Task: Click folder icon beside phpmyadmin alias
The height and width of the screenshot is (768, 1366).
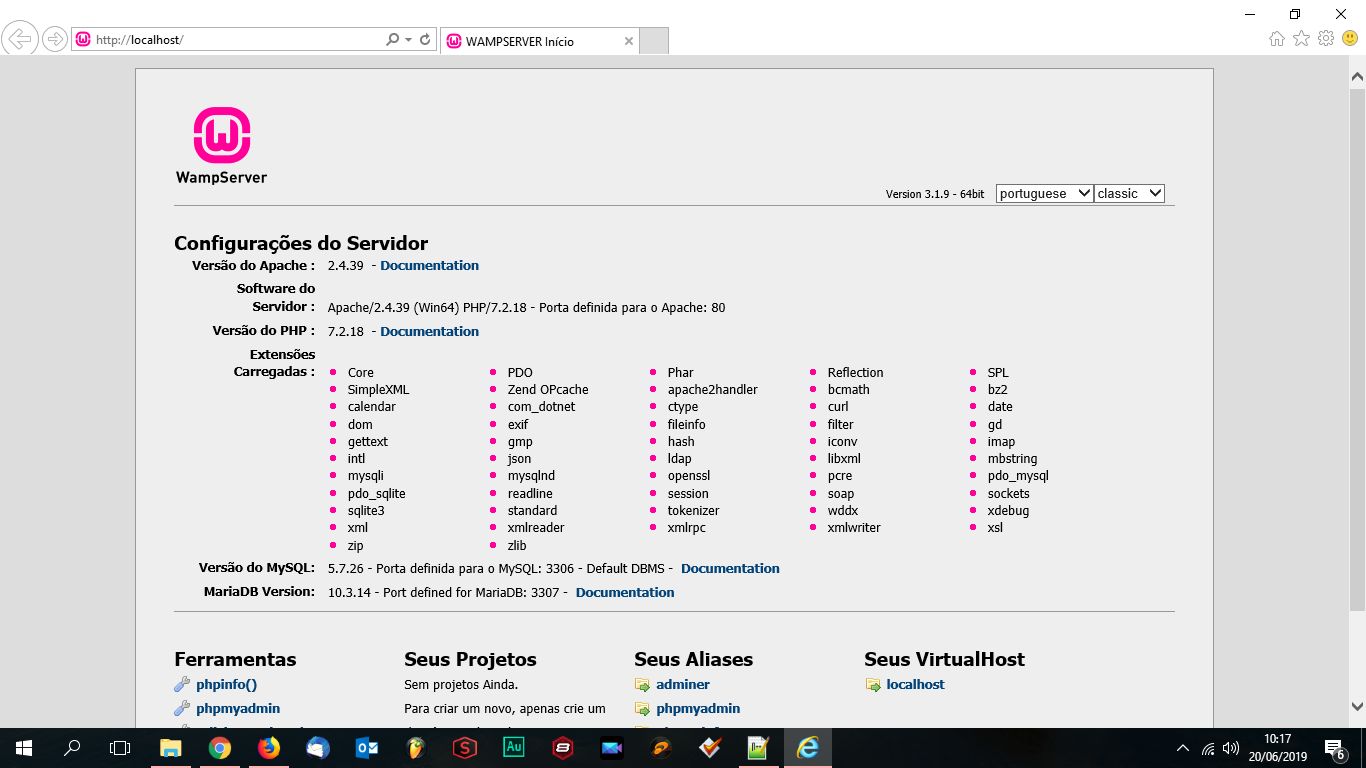Action: [x=642, y=709]
